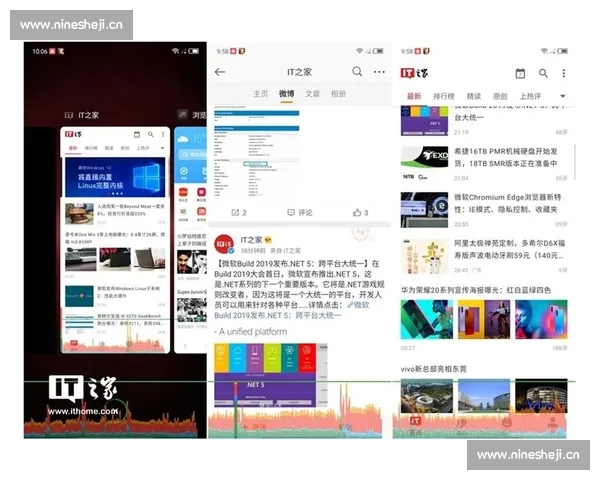Tap the 来自 IT之家 source text

285,251
